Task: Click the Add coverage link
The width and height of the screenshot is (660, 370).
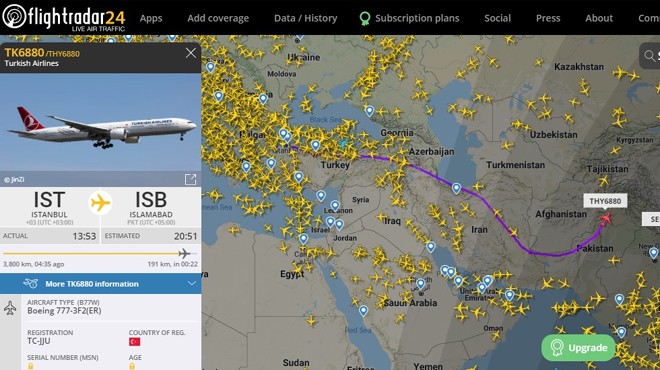Action: 218,18
